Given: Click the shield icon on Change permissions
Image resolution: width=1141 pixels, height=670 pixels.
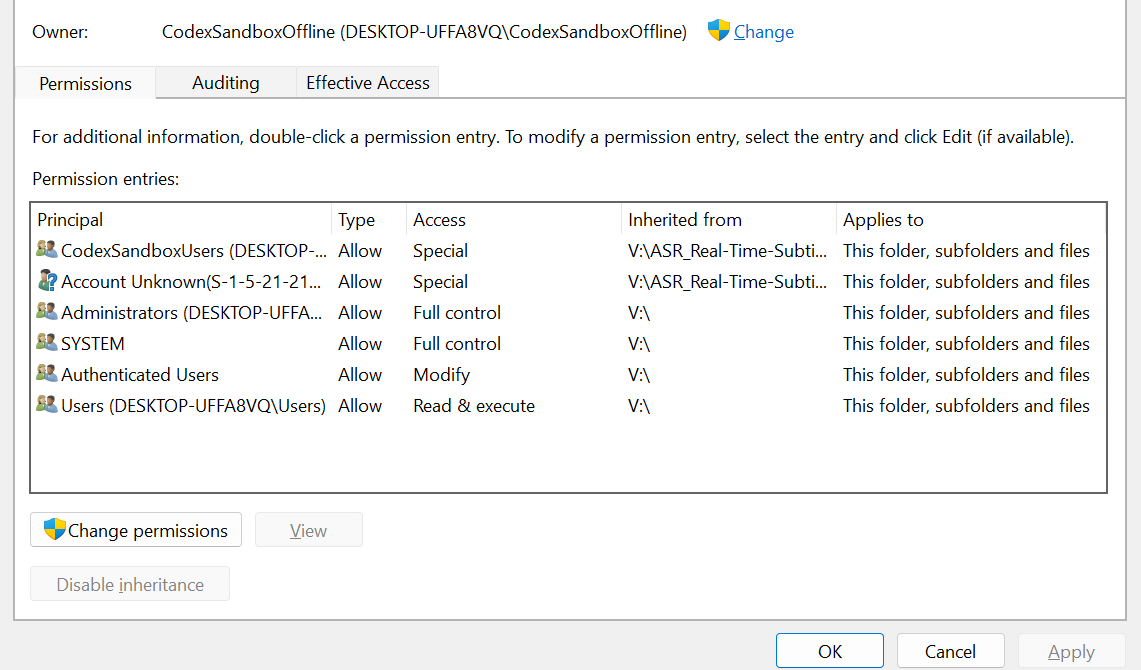Looking at the screenshot, I should 55,530.
